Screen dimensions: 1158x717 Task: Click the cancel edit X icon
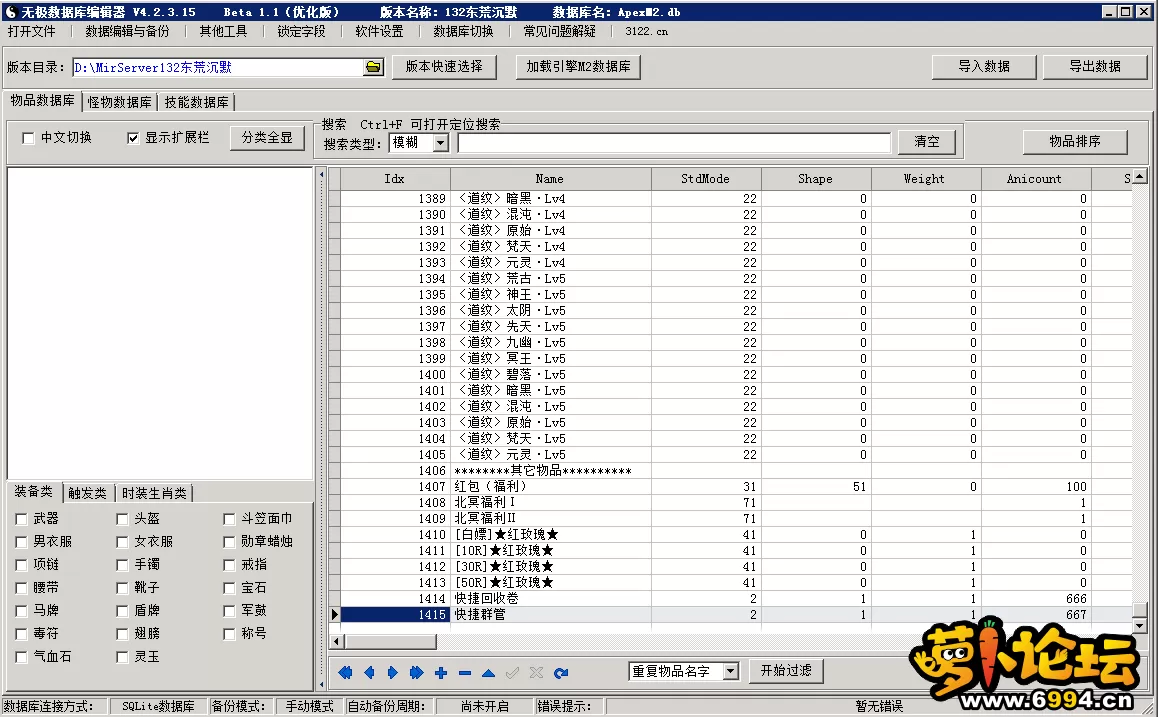(536, 673)
